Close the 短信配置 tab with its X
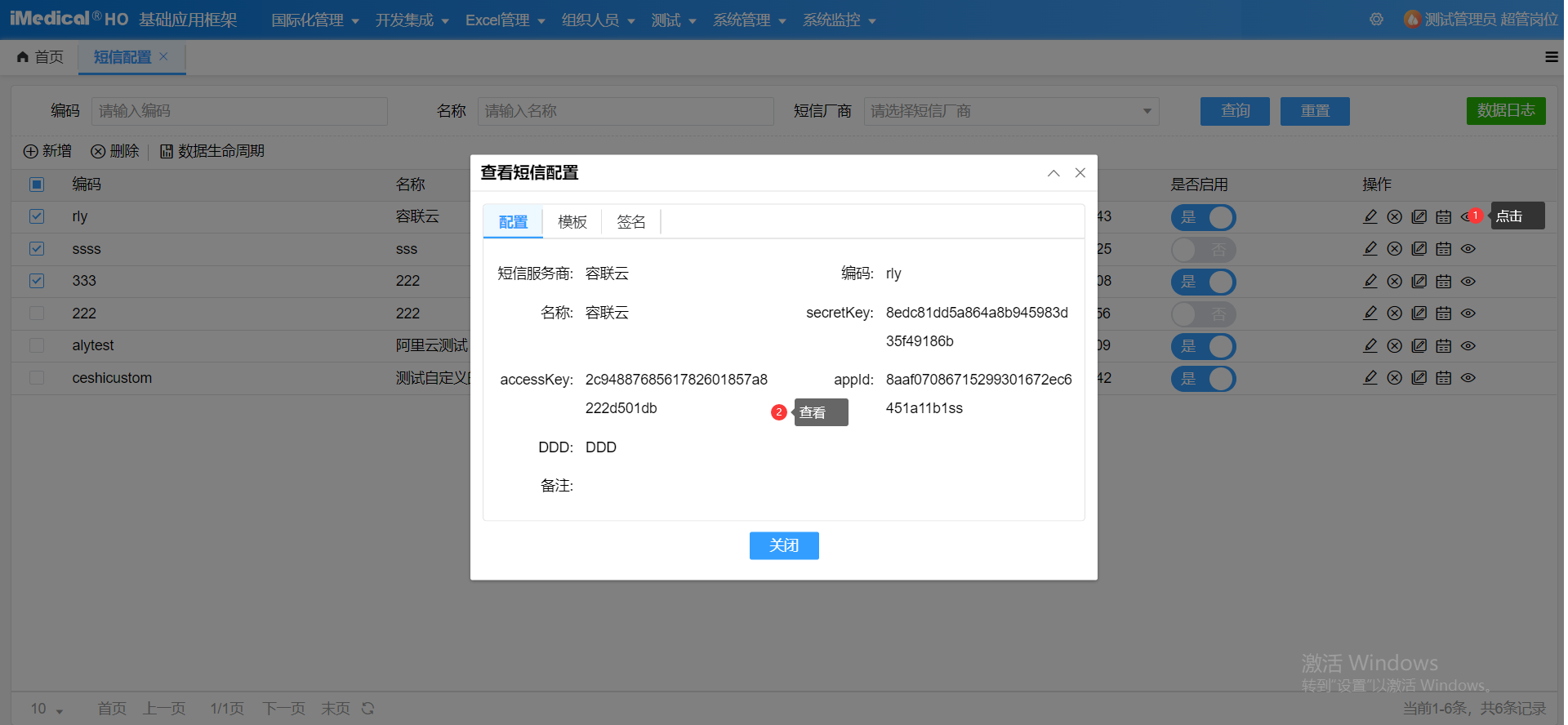Image resolution: width=1568 pixels, height=725 pixels. [x=163, y=56]
